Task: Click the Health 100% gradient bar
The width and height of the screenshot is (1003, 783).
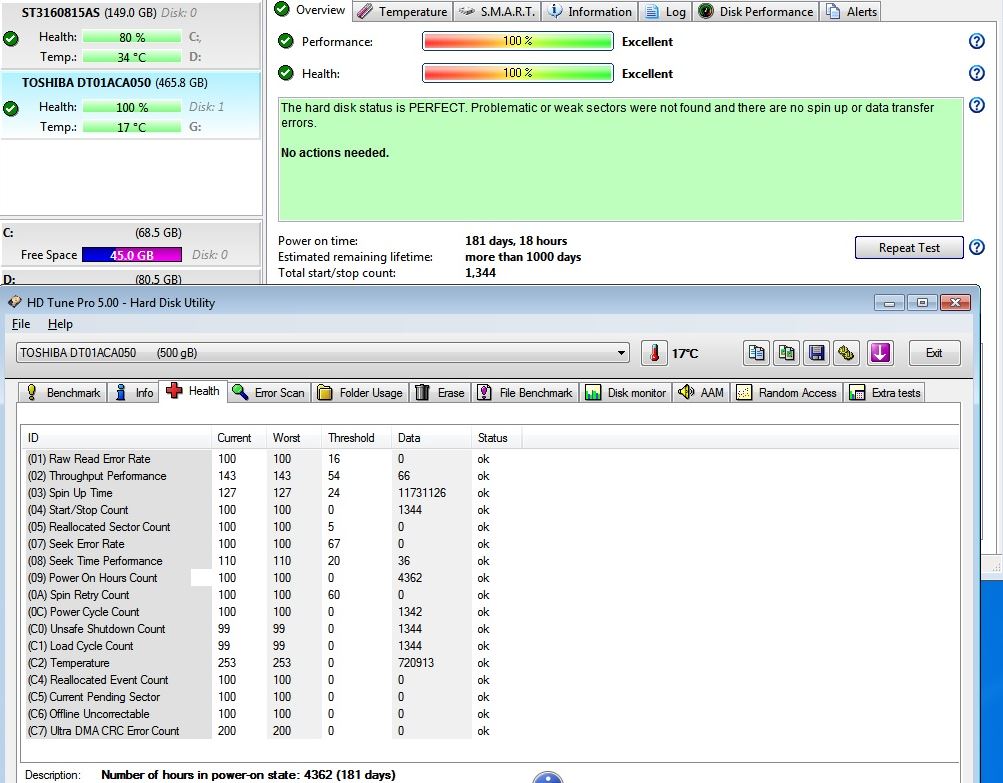Action: tap(517, 73)
